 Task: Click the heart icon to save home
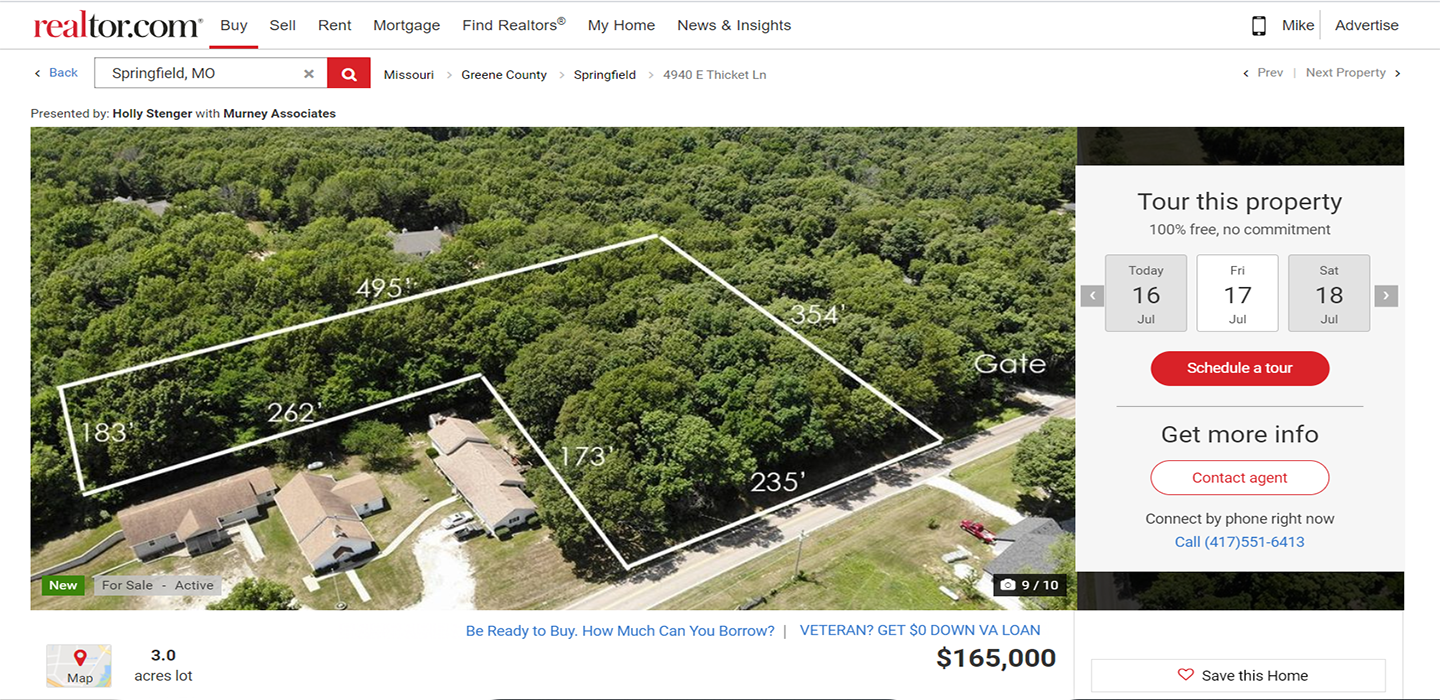point(1186,675)
